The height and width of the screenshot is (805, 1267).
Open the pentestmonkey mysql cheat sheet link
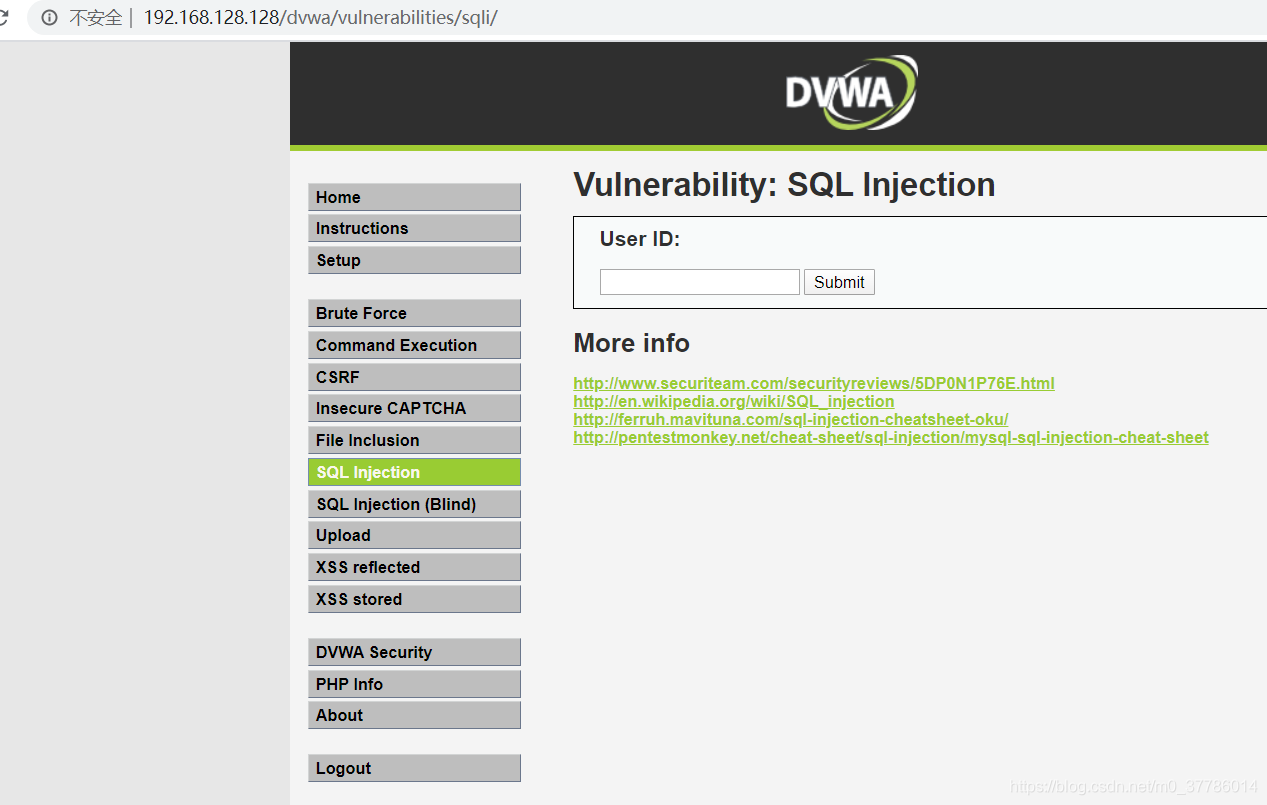(891, 437)
